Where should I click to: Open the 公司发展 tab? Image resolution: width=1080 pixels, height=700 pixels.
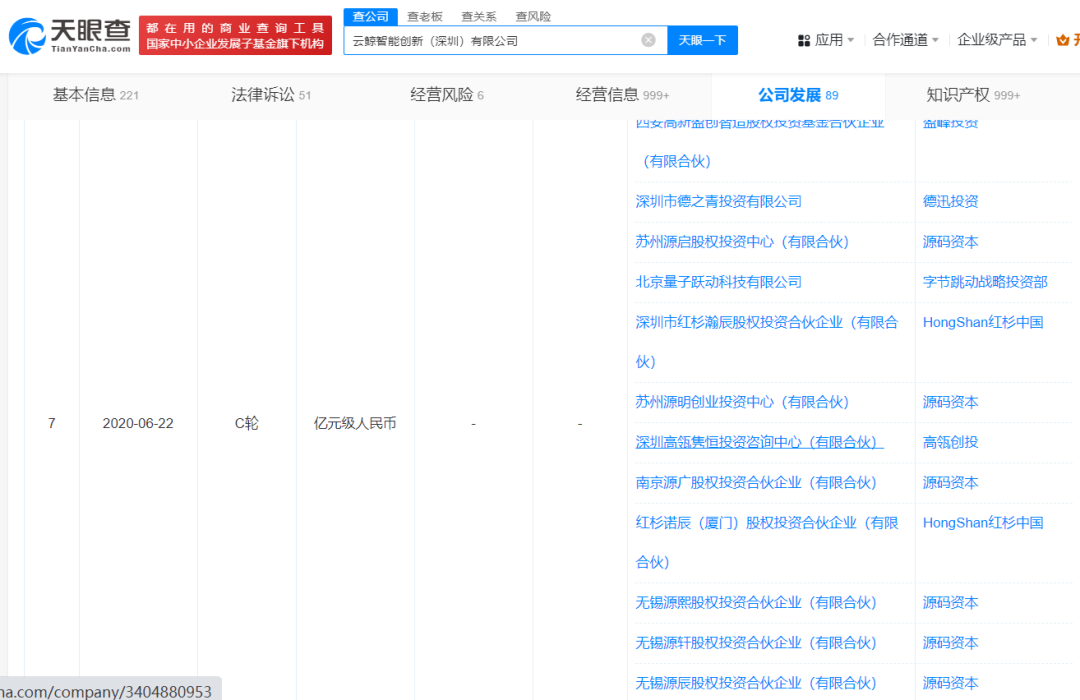[x=798, y=95]
